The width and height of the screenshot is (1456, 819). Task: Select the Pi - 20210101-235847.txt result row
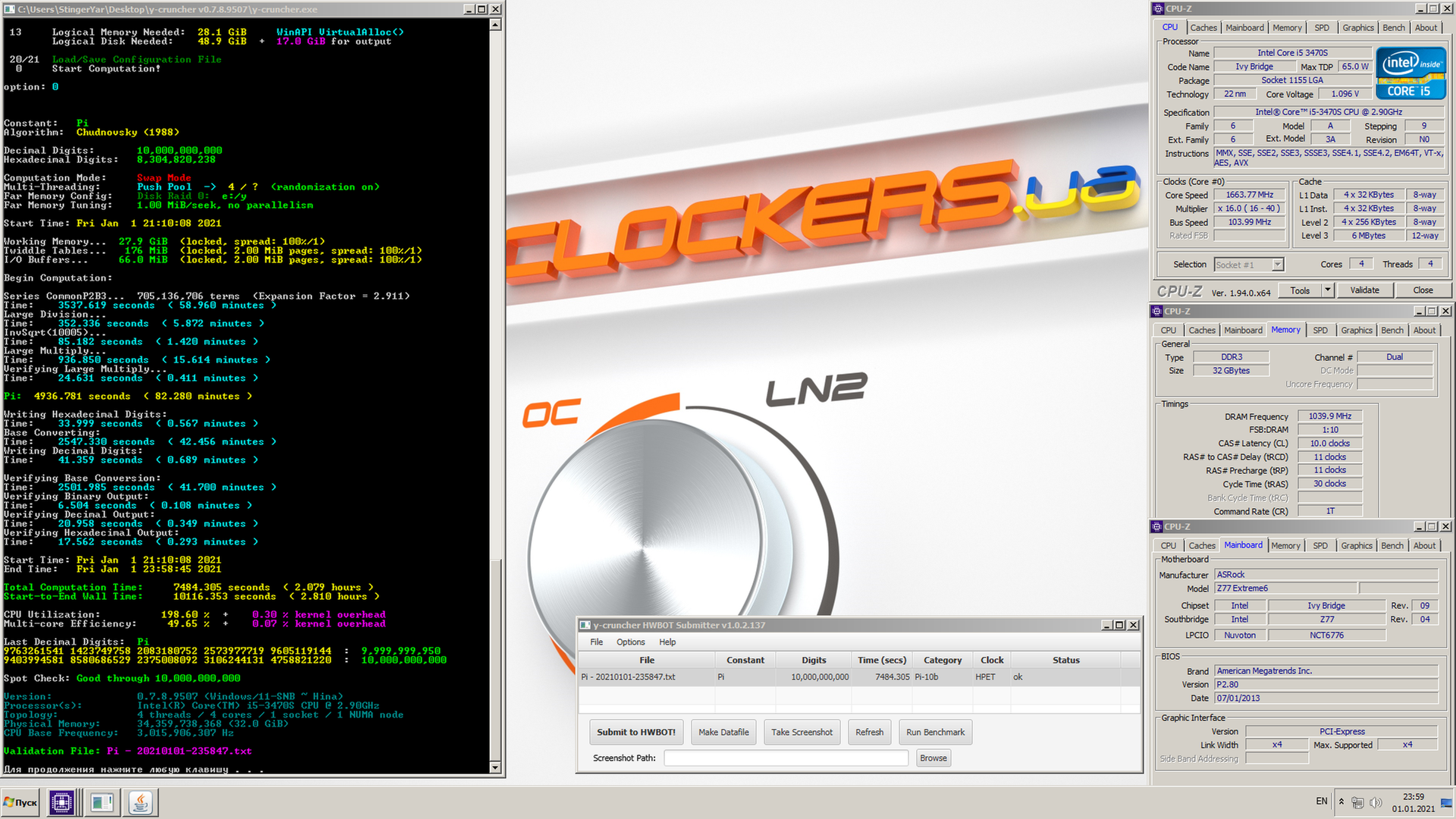(x=859, y=676)
